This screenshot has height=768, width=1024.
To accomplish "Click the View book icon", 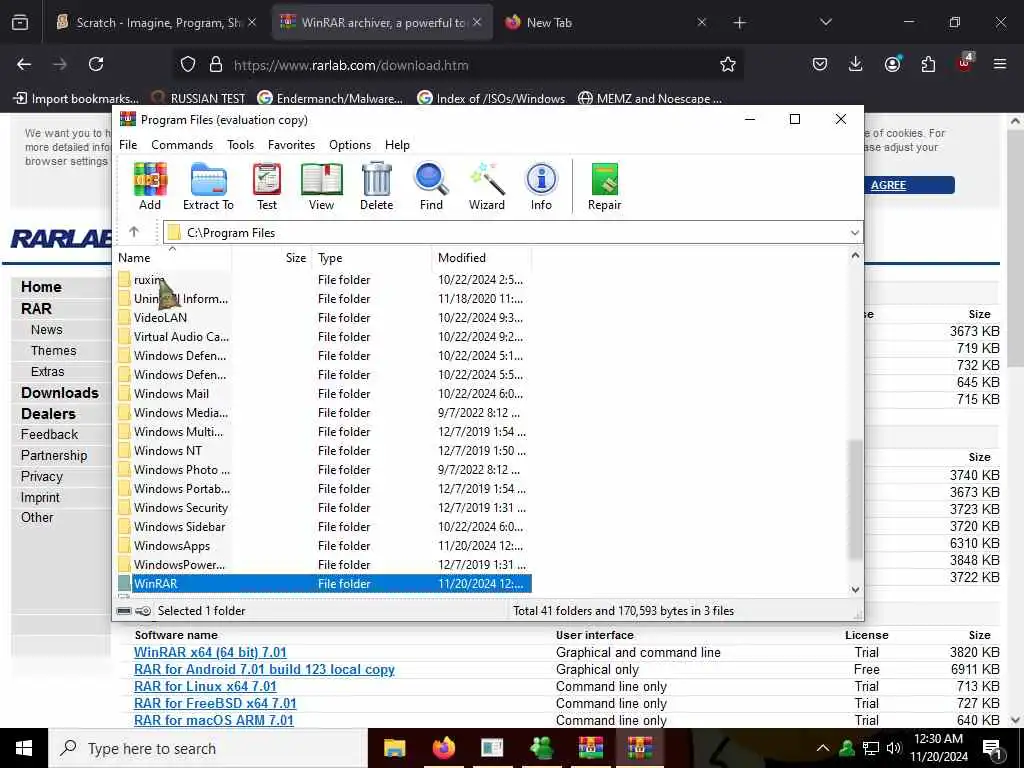I will 321,186.
